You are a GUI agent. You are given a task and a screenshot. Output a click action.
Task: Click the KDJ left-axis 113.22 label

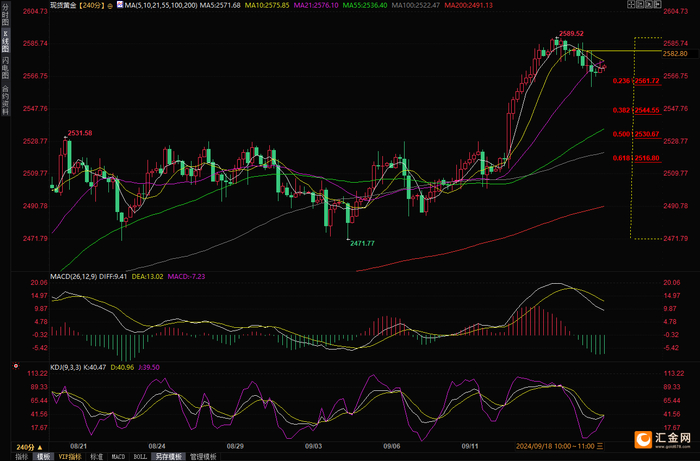(38, 374)
